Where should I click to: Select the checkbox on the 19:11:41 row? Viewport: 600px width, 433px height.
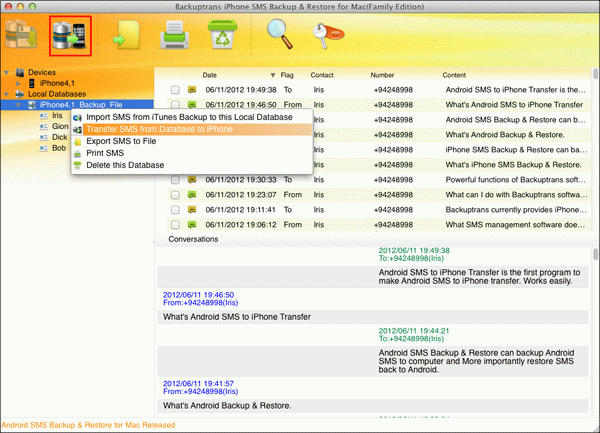click(175, 210)
